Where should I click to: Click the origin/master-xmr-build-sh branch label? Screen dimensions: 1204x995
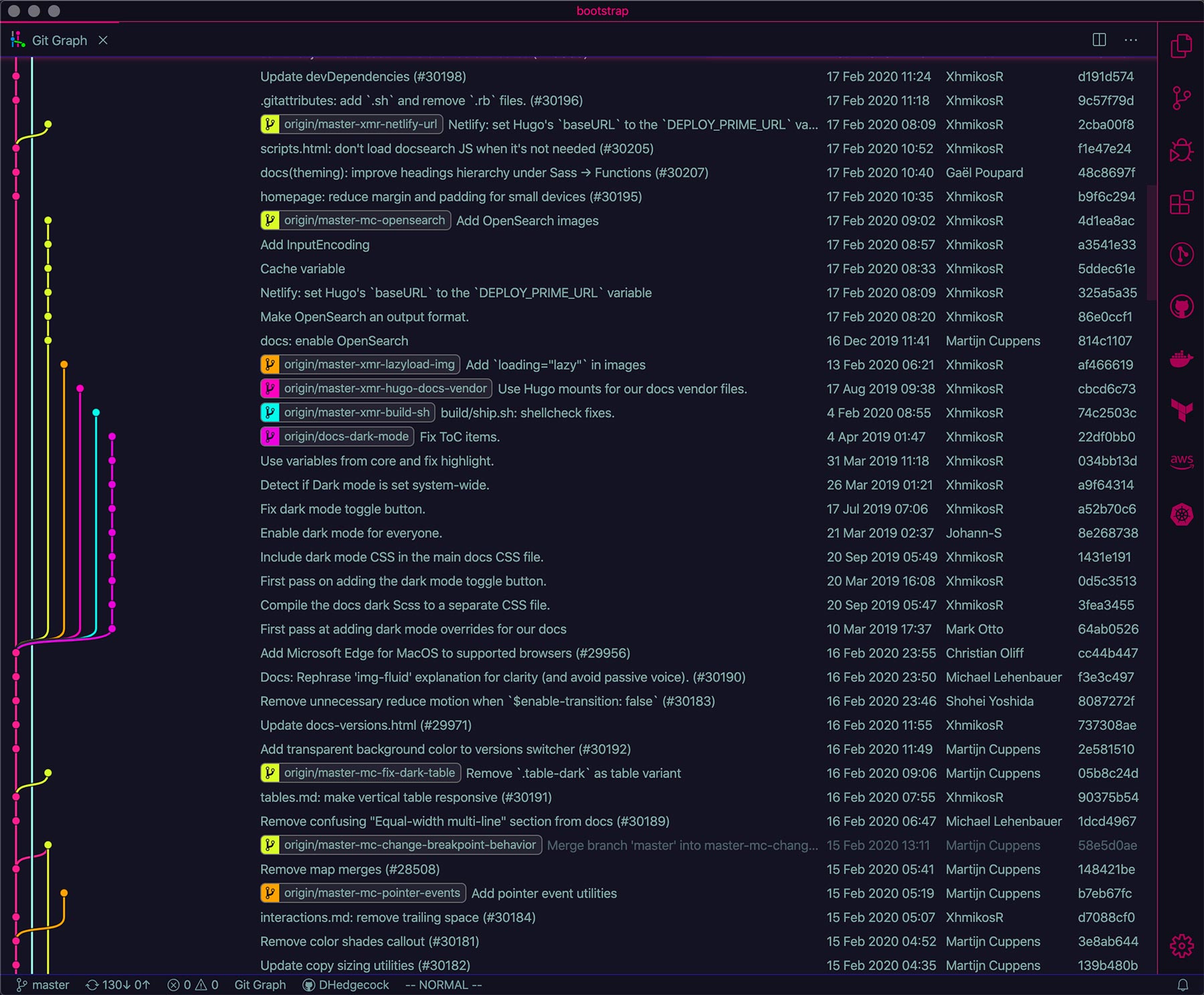348,413
